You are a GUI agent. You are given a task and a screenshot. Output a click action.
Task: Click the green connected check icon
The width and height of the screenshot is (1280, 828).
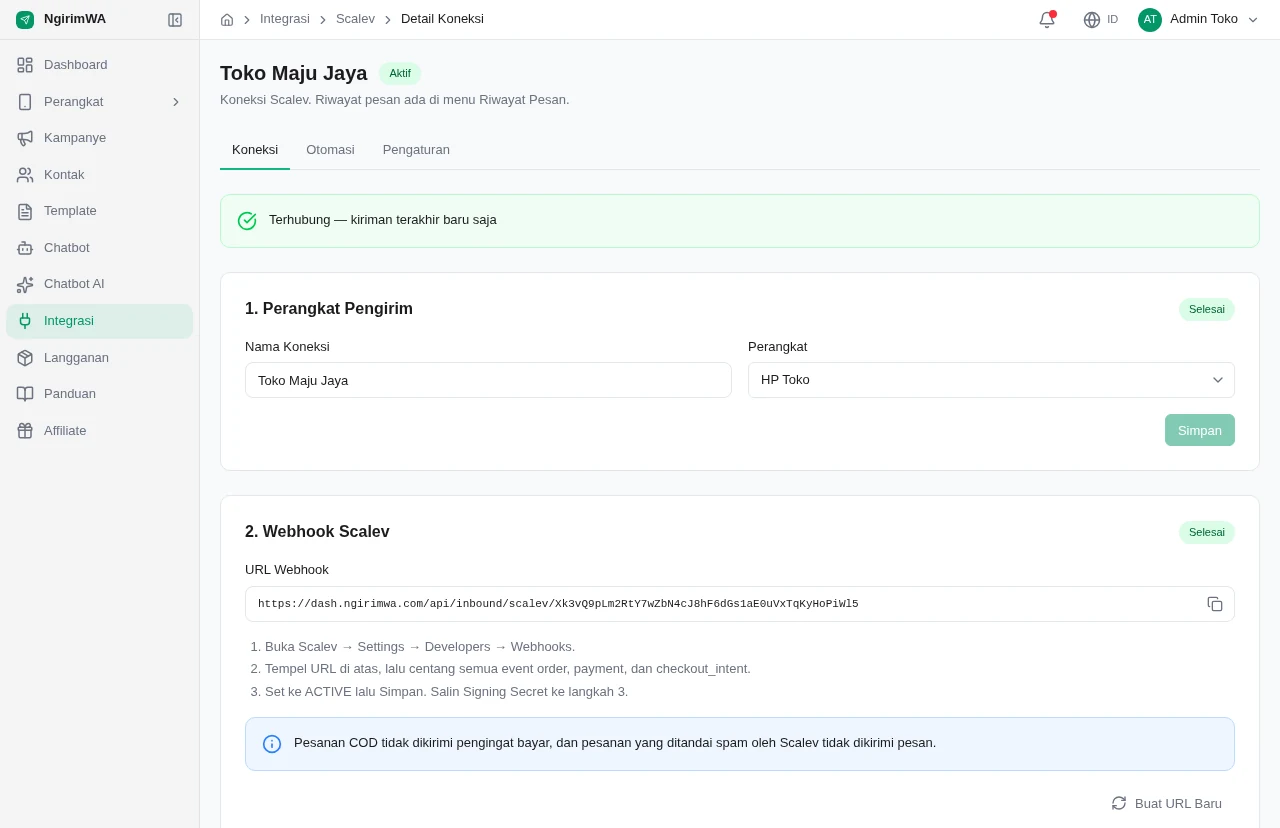pyautogui.click(x=247, y=221)
